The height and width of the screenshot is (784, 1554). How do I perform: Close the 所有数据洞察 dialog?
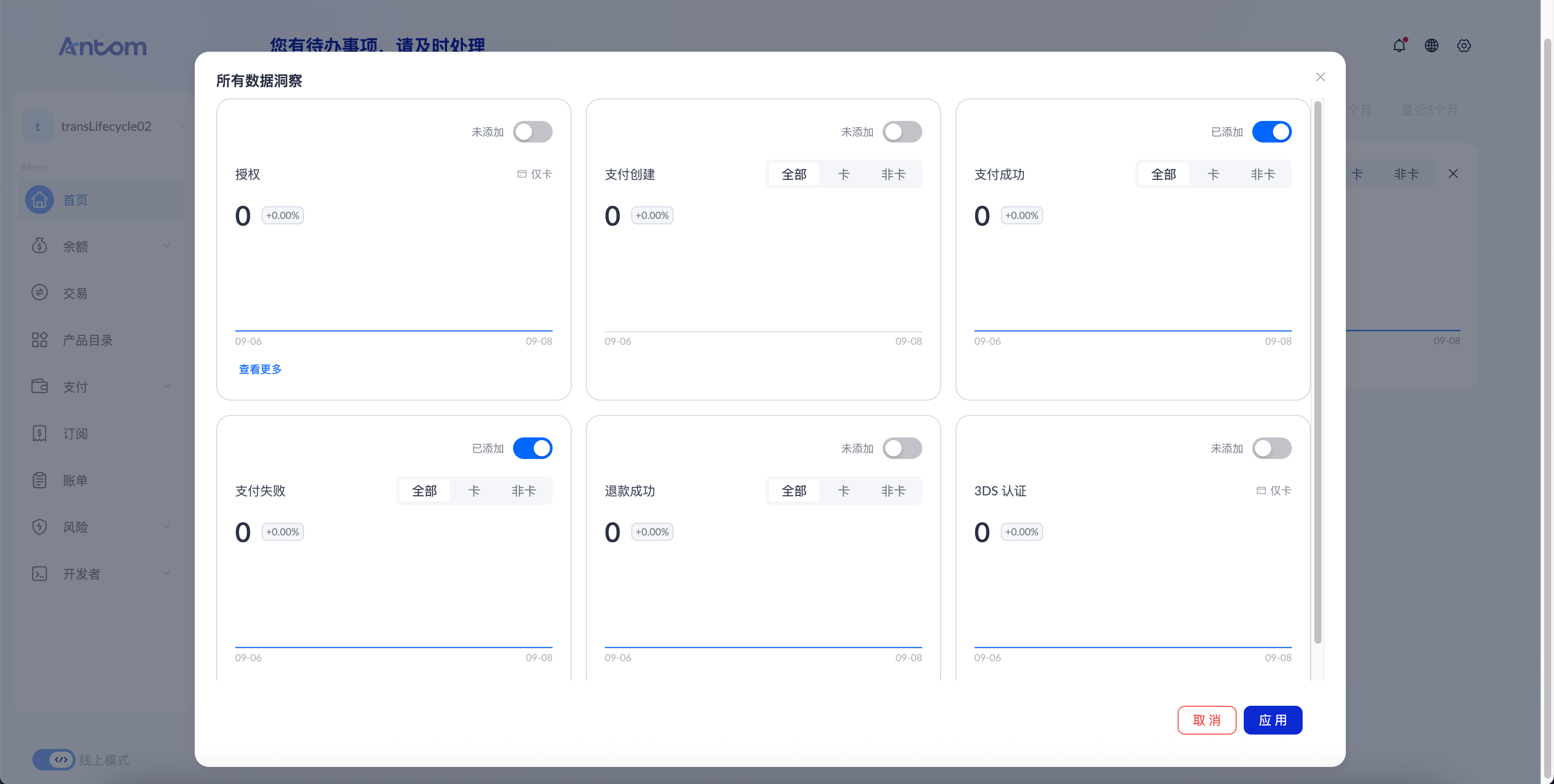pyautogui.click(x=1321, y=76)
